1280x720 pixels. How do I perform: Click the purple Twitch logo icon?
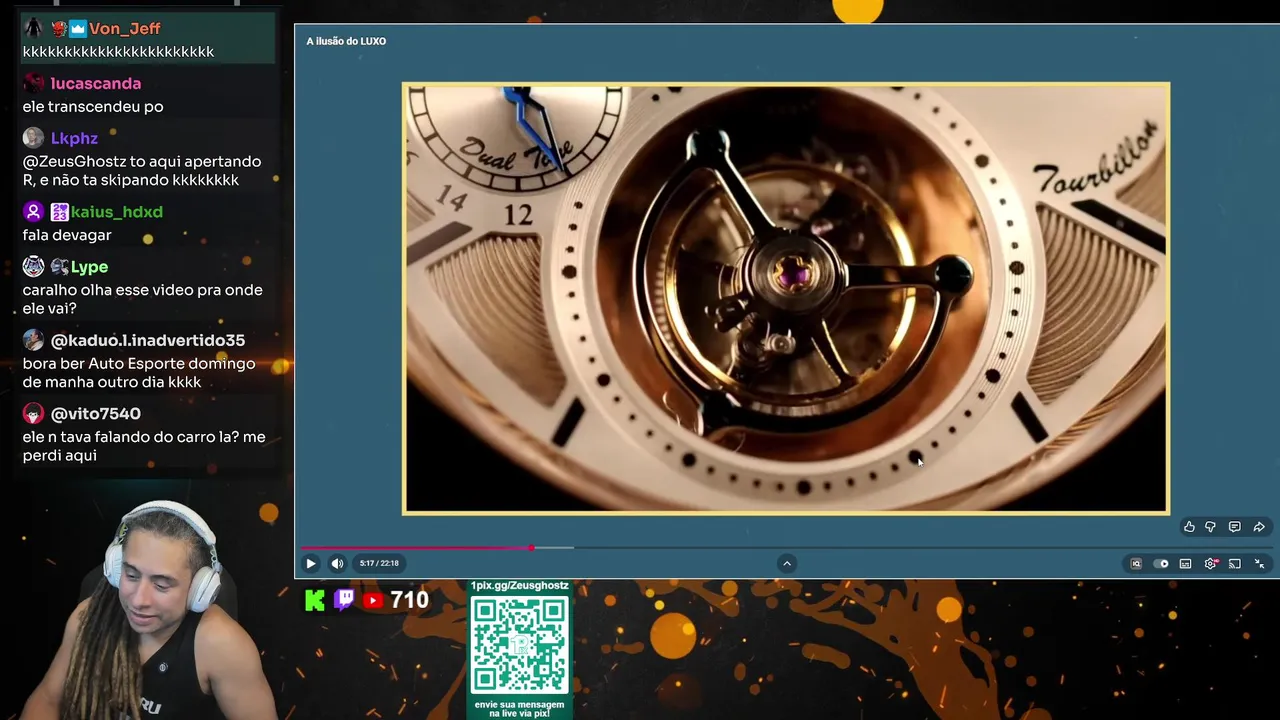tap(344, 600)
